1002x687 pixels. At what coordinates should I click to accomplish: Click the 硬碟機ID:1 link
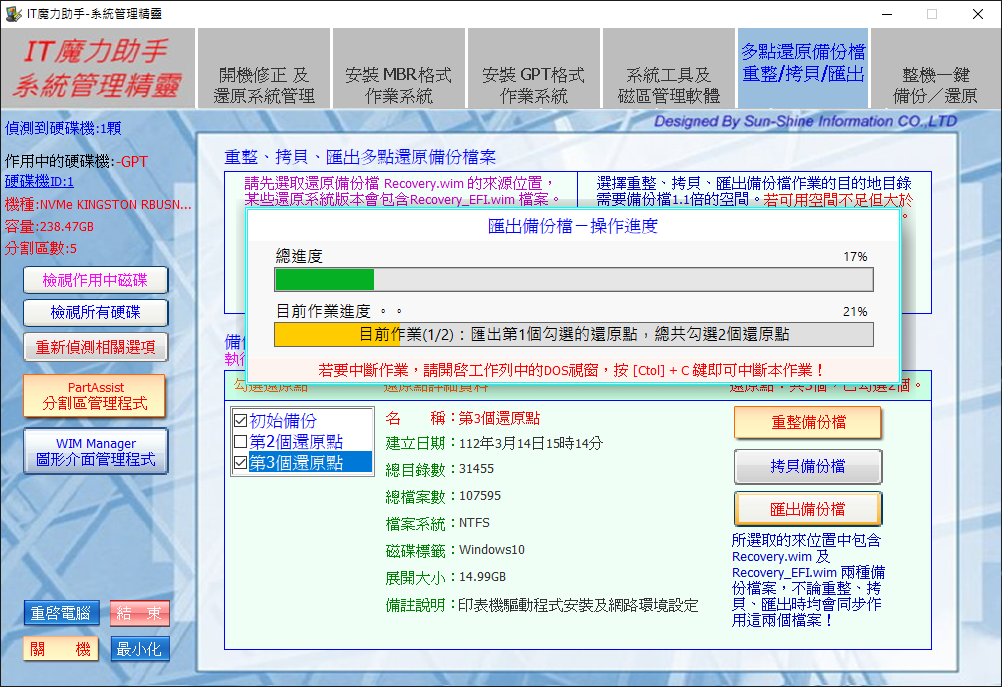(x=40, y=182)
